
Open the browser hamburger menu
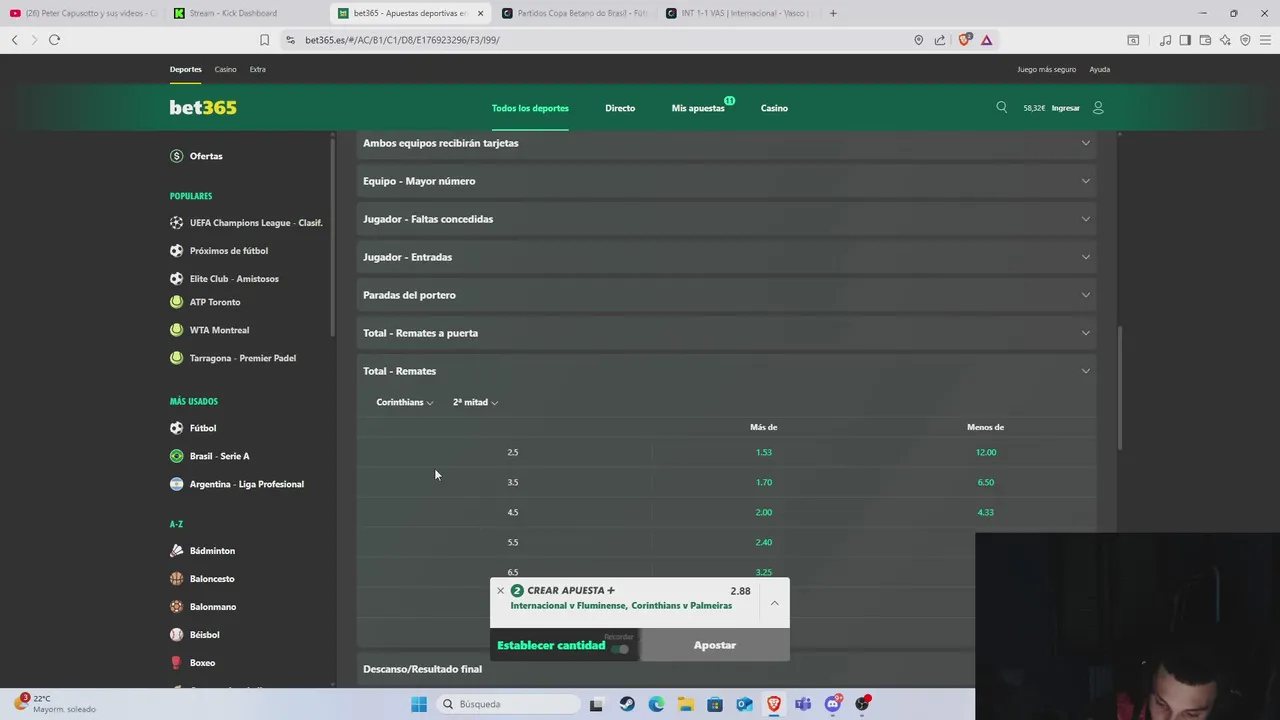pyautogui.click(x=1265, y=40)
